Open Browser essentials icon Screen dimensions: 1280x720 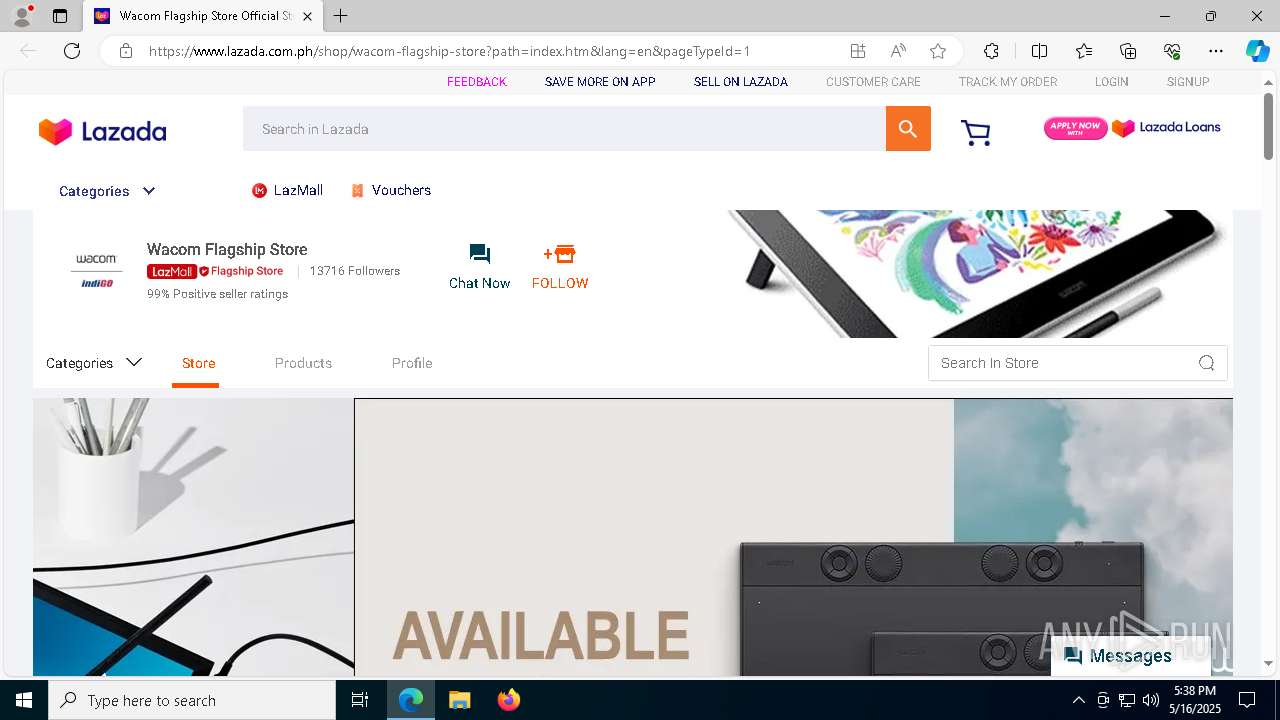tap(1172, 51)
